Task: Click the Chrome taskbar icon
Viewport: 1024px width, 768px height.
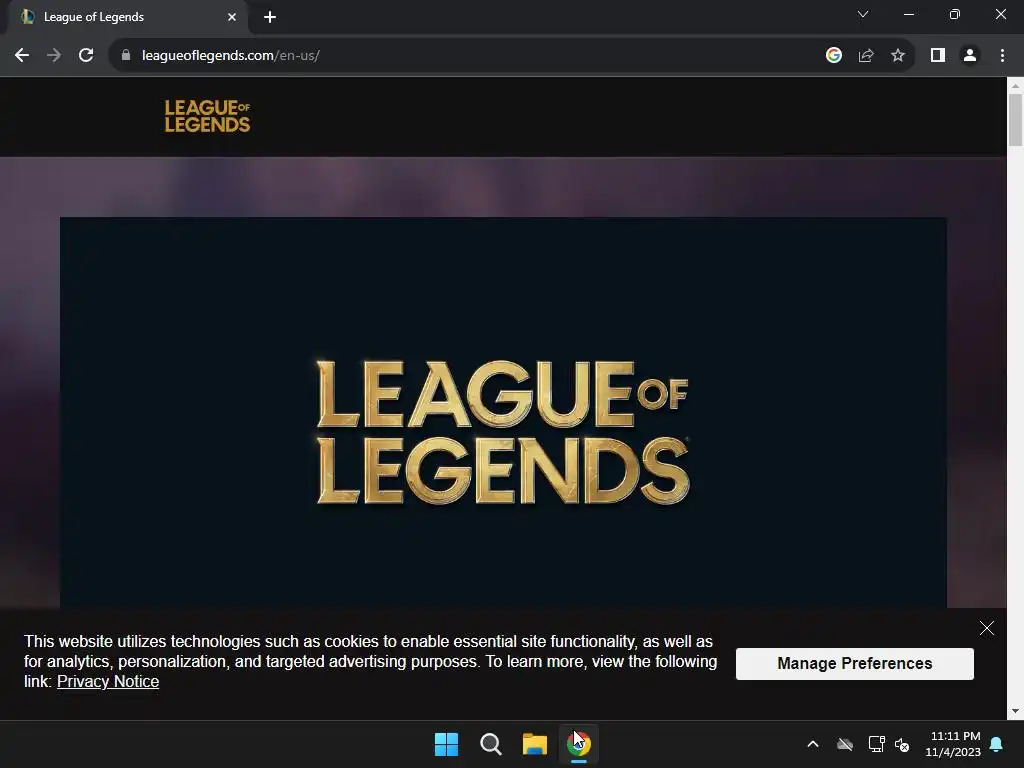Action: coord(579,744)
